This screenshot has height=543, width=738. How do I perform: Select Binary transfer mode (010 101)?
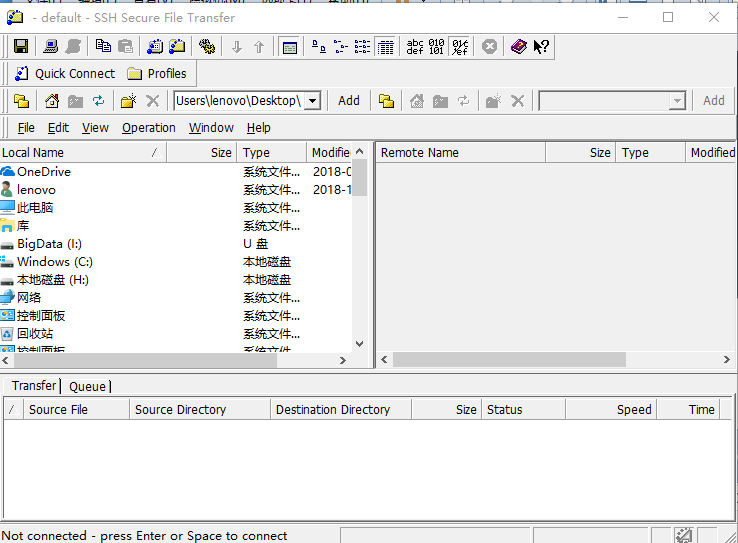pyautogui.click(x=436, y=47)
